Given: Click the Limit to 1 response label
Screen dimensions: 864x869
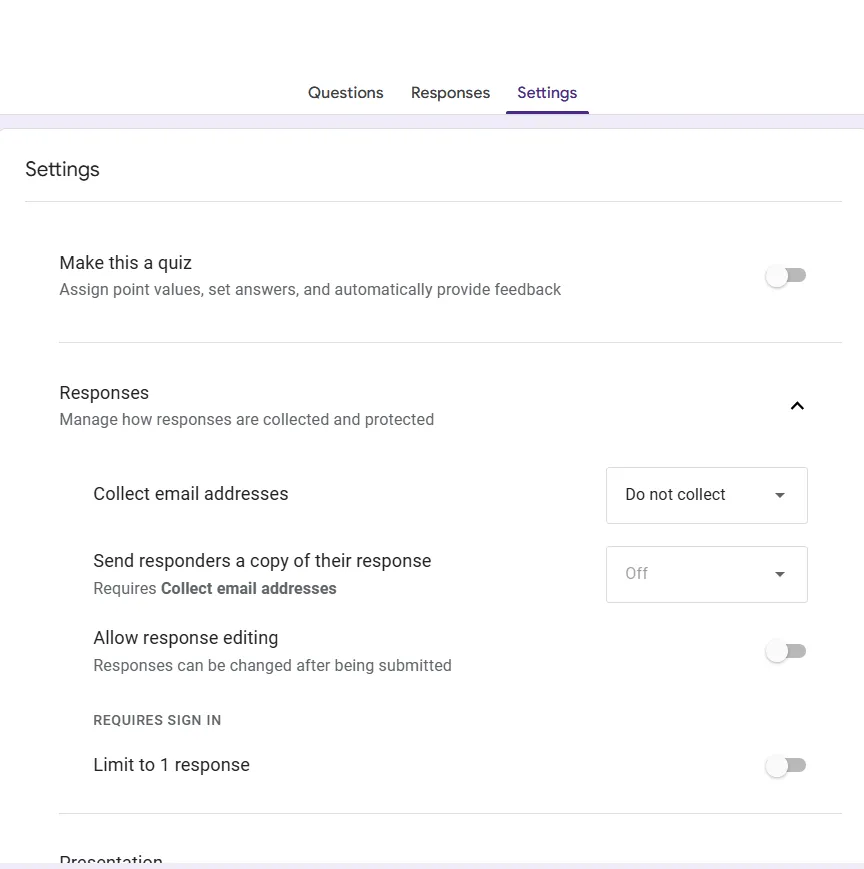Looking at the screenshot, I should [171, 765].
